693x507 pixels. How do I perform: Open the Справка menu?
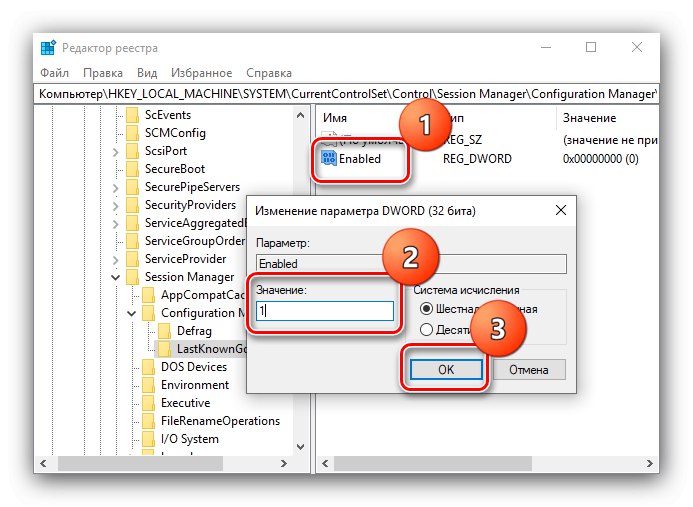tap(269, 73)
